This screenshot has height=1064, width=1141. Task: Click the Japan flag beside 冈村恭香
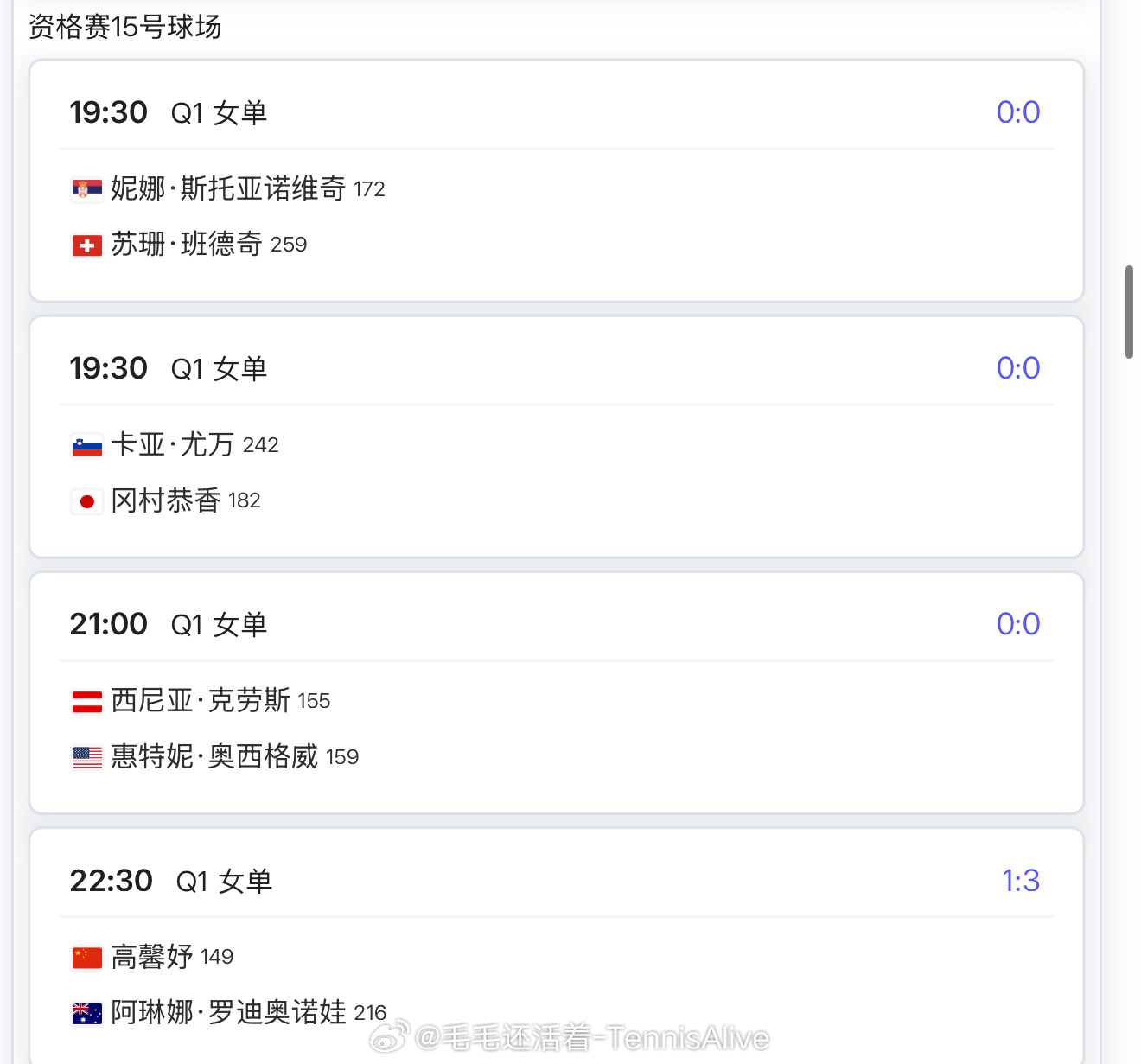[x=86, y=501]
